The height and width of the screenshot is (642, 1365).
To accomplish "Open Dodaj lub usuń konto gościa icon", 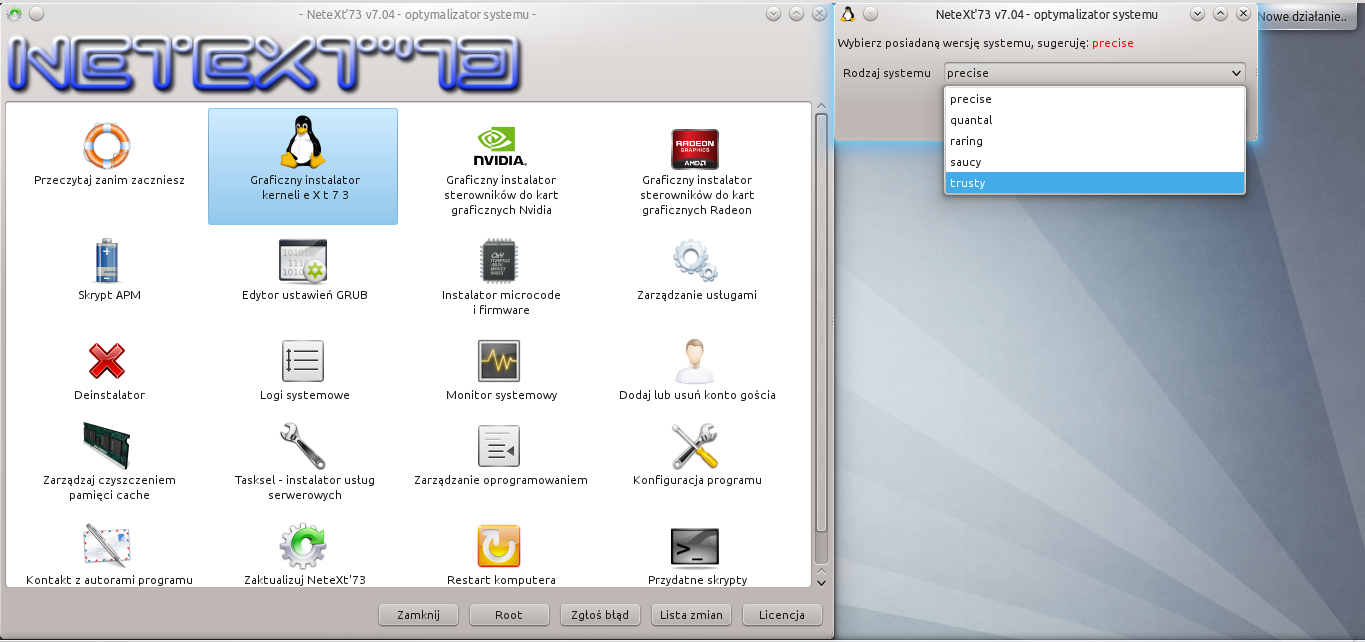I will 696,360.
